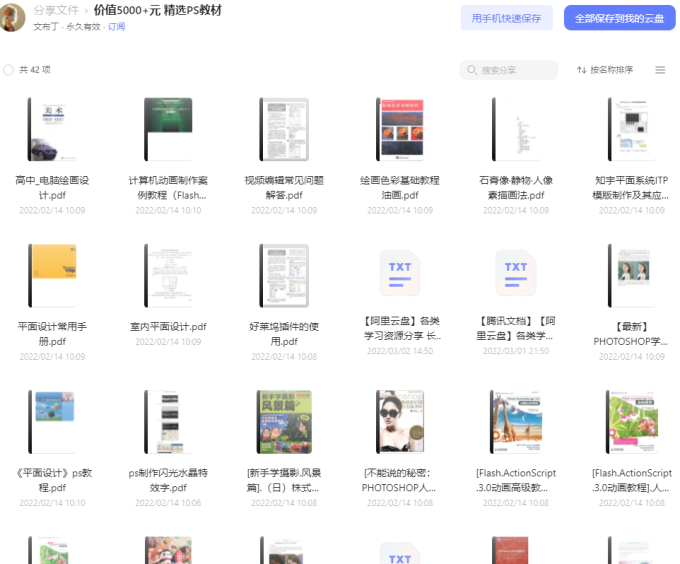This screenshot has height=564, width=680.
Task: Open 室内平面设计.pdf file
Action: click(x=168, y=275)
